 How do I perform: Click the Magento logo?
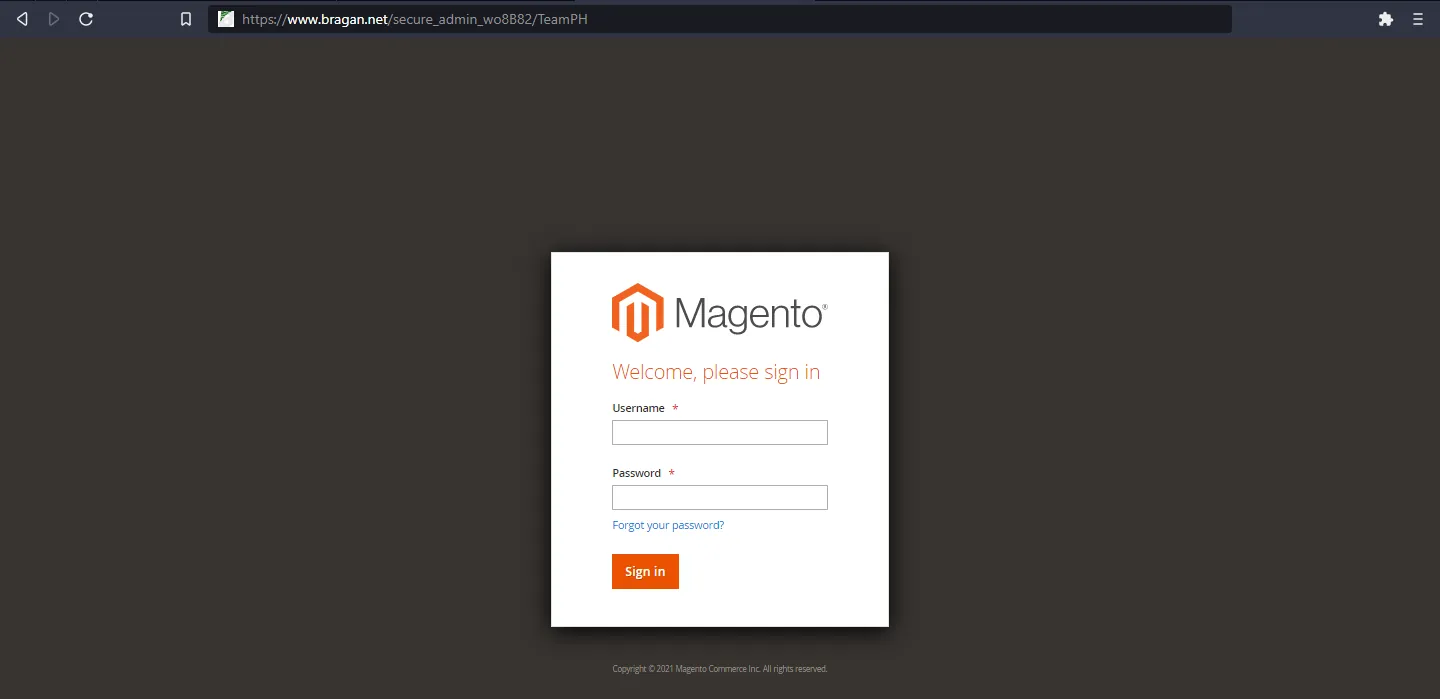pos(720,312)
